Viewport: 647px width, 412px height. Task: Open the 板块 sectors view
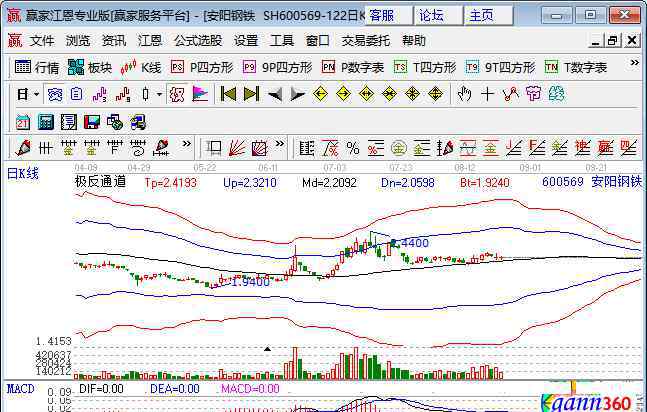[90, 67]
